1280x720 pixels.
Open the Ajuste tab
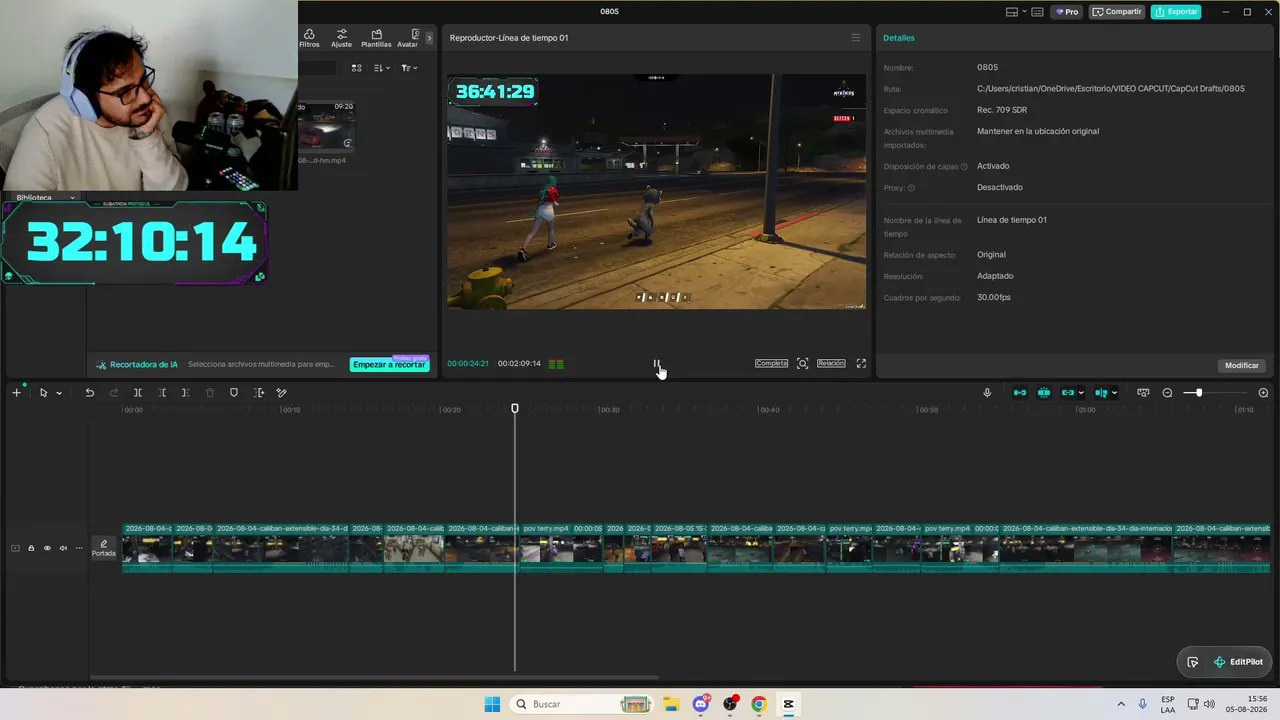[x=341, y=38]
